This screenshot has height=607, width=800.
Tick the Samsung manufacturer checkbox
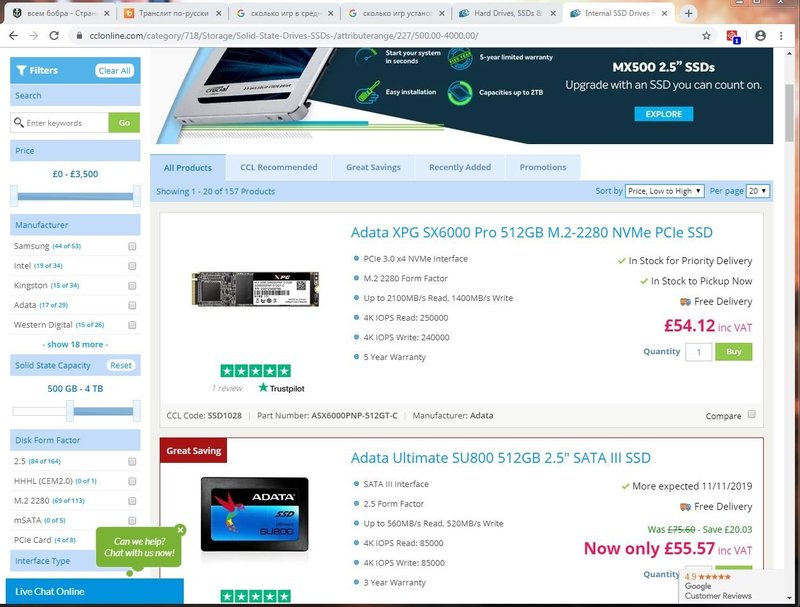(x=132, y=246)
